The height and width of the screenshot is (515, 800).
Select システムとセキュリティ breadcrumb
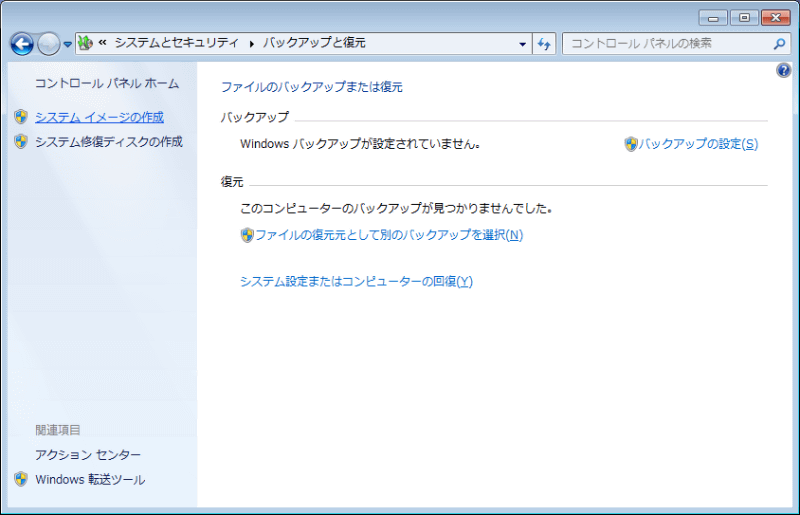click(177, 43)
